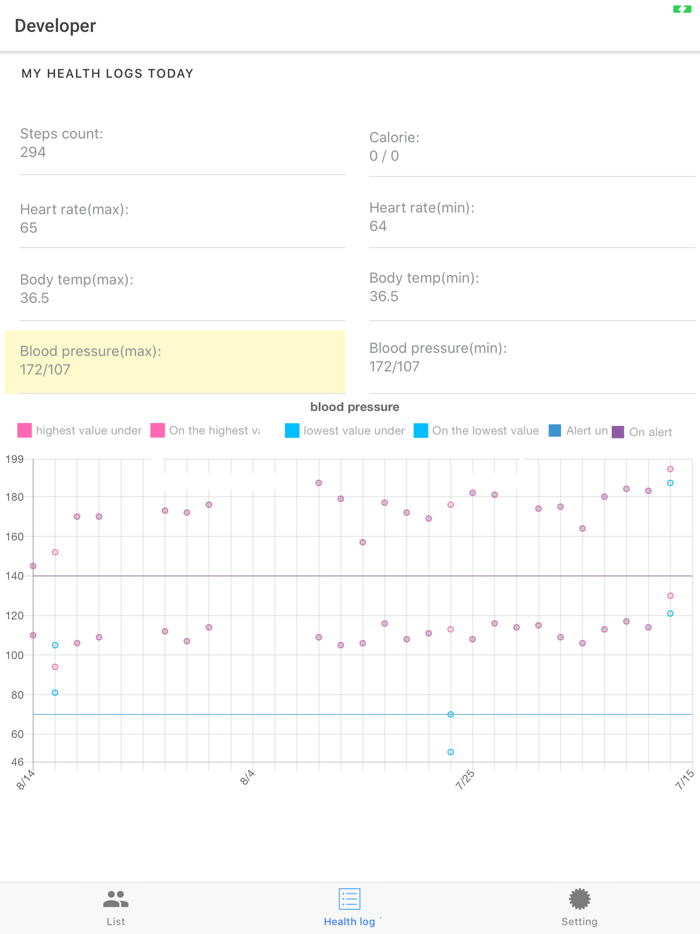Click the MY HEALTH LOGS TODAY heading
Screen dimensions: 700x934
[107, 73]
